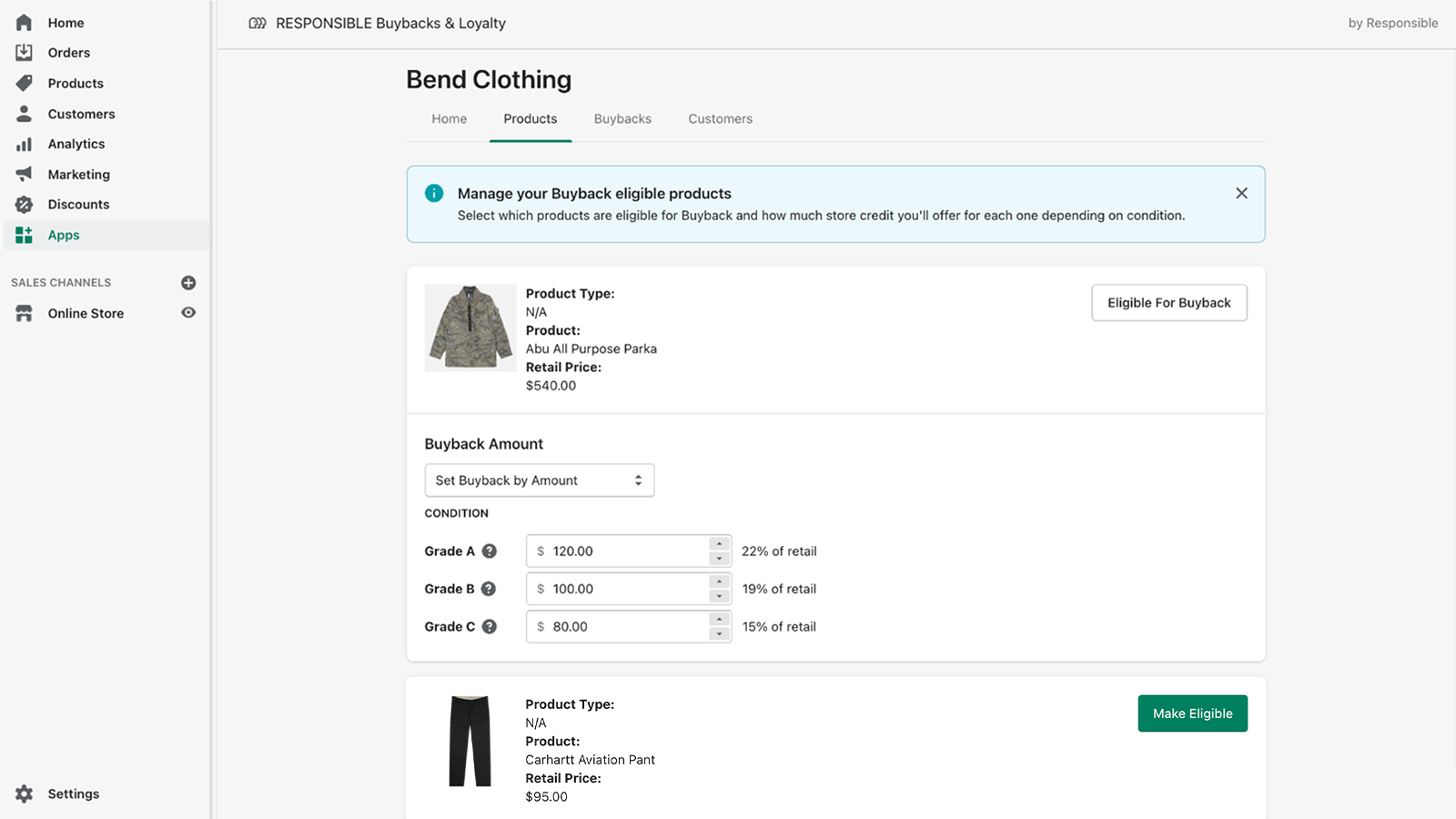
Task: Increase the Grade A amount with up arrow
Action: click(719, 544)
